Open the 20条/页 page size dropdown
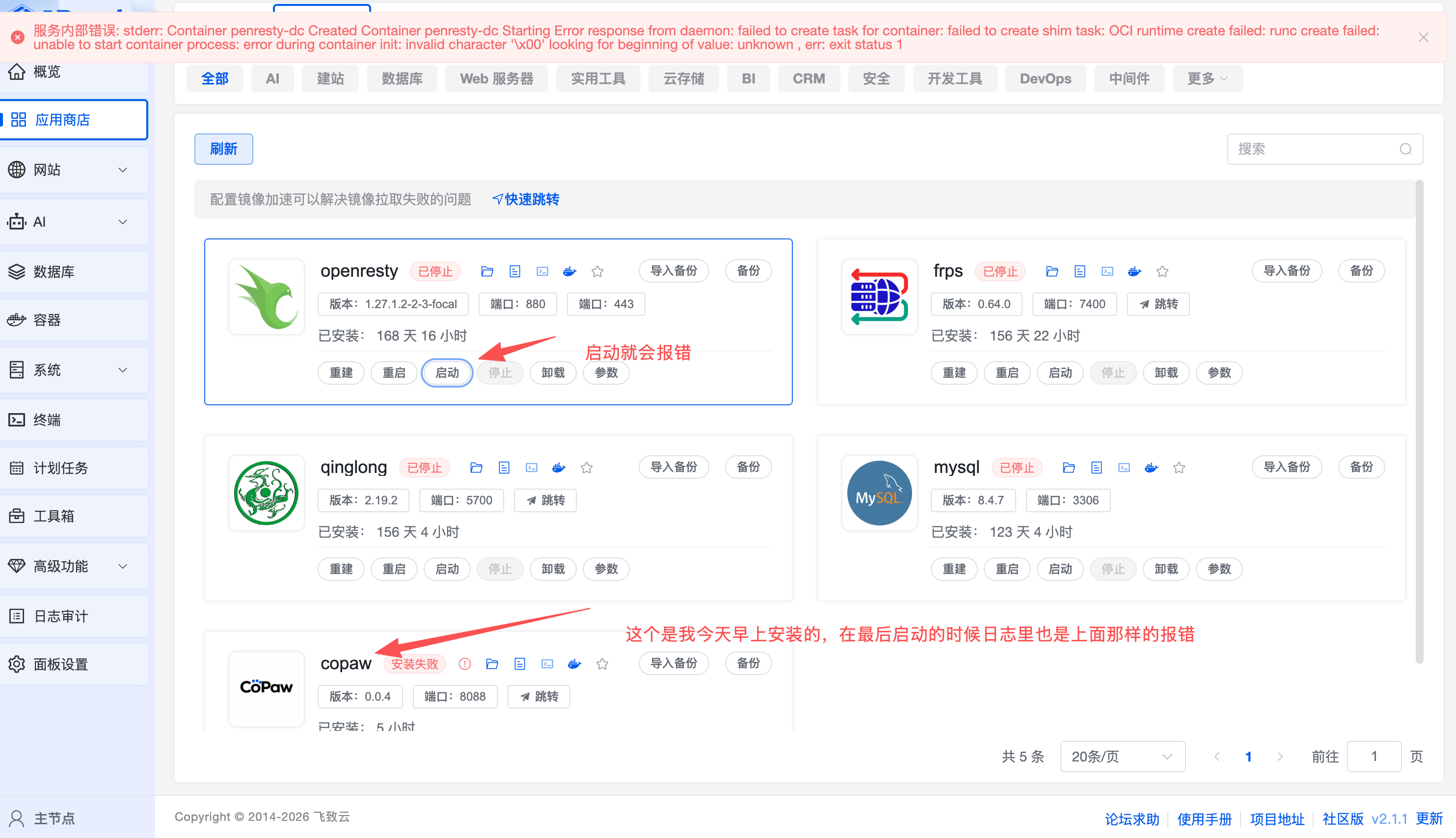 [1122, 756]
